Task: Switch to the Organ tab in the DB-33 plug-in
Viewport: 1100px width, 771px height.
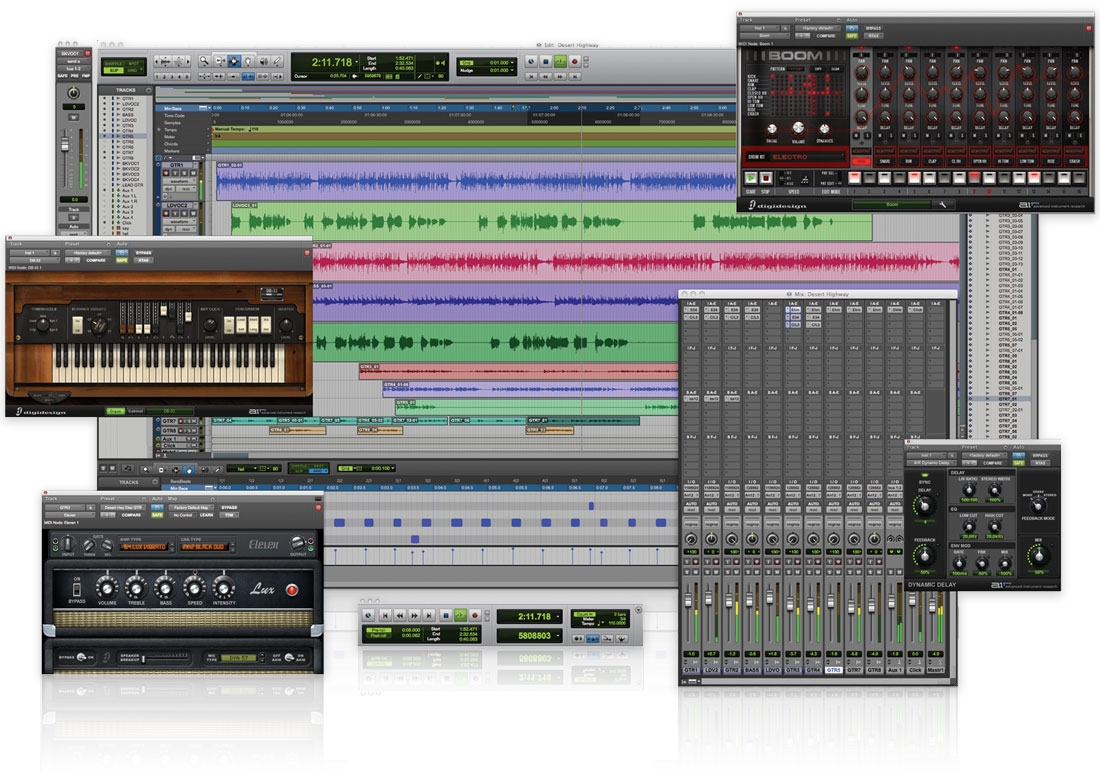Action: tap(115, 411)
